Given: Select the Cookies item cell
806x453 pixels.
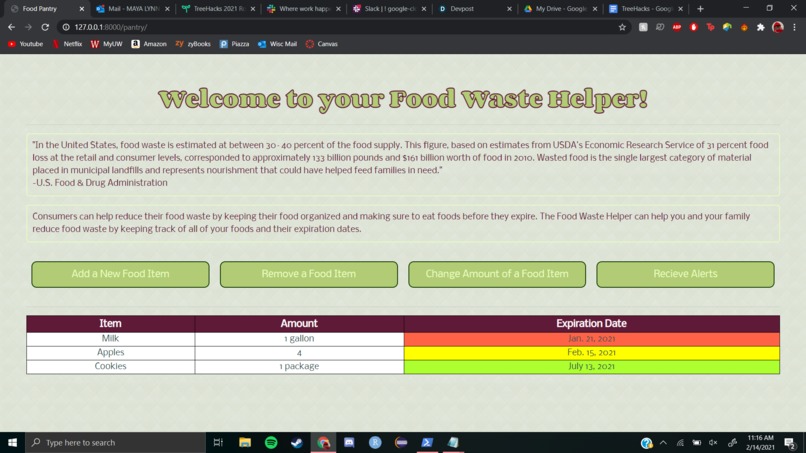Looking at the screenshot, I should click(x=111, y=366).
